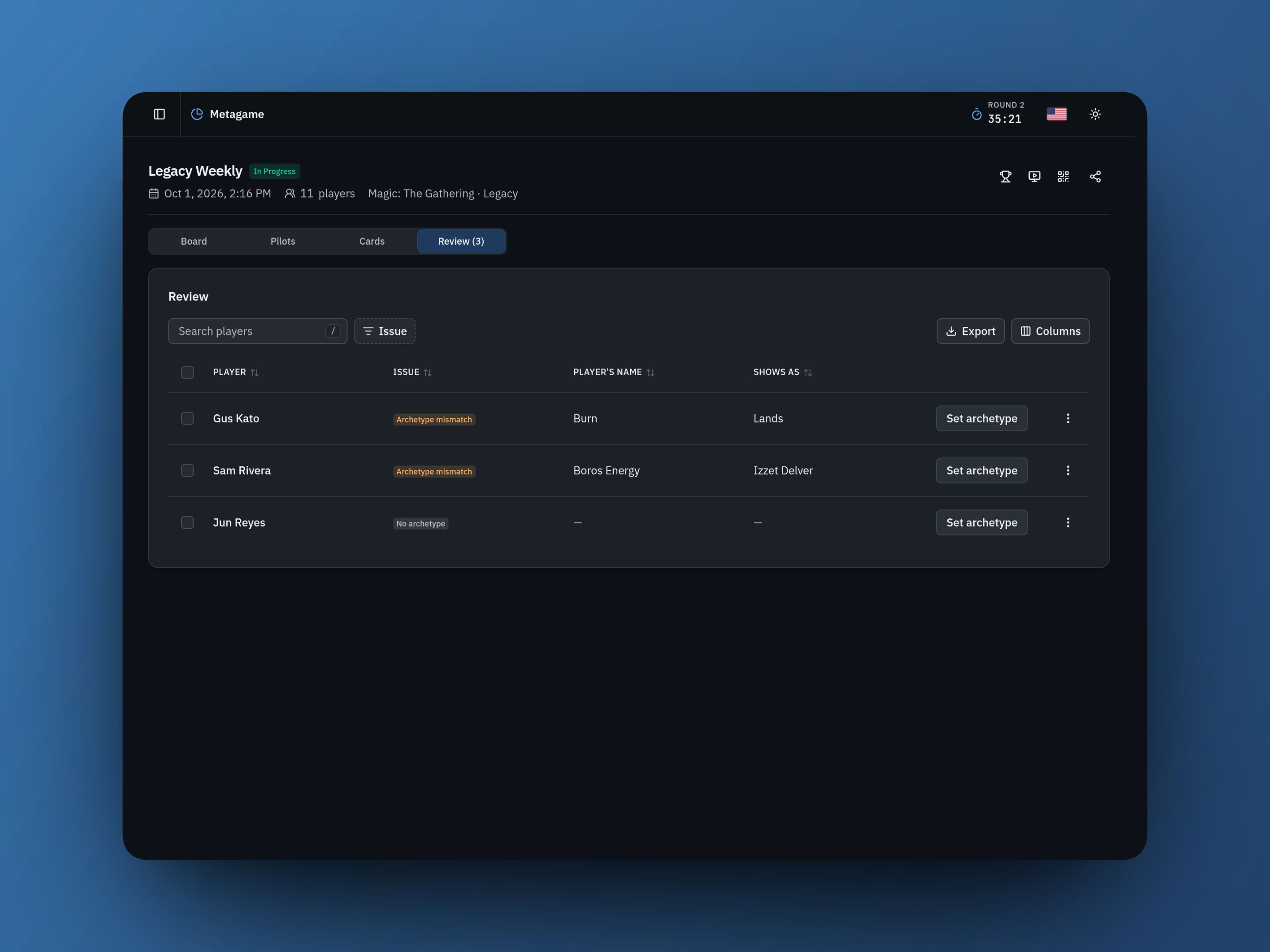Image resolution: width=1270 pixels, height=952 pixels.
Task: Click the Lands cell
Action: pos(768,418)
